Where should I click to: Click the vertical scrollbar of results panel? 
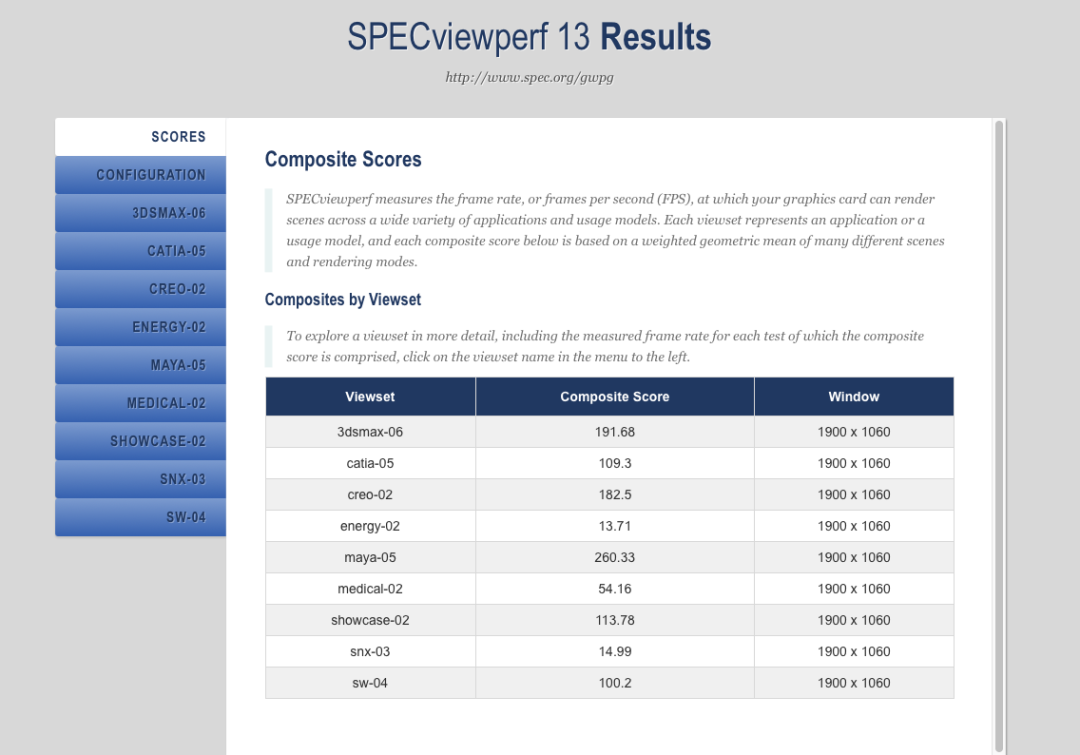(999, 435)
